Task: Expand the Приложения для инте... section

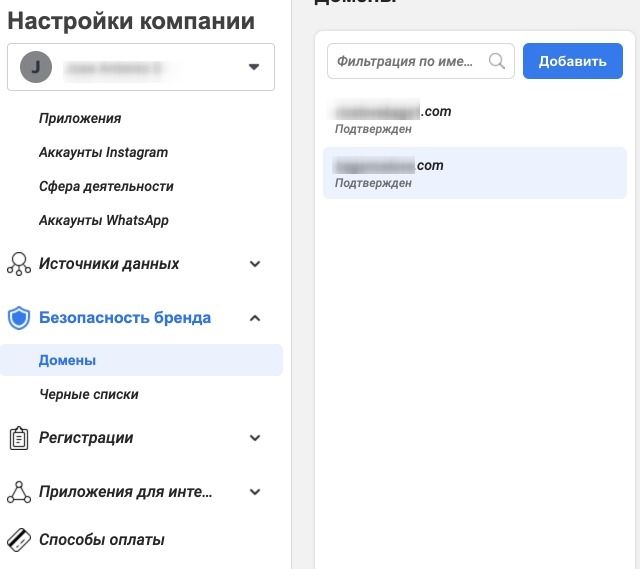Action: 255,492
